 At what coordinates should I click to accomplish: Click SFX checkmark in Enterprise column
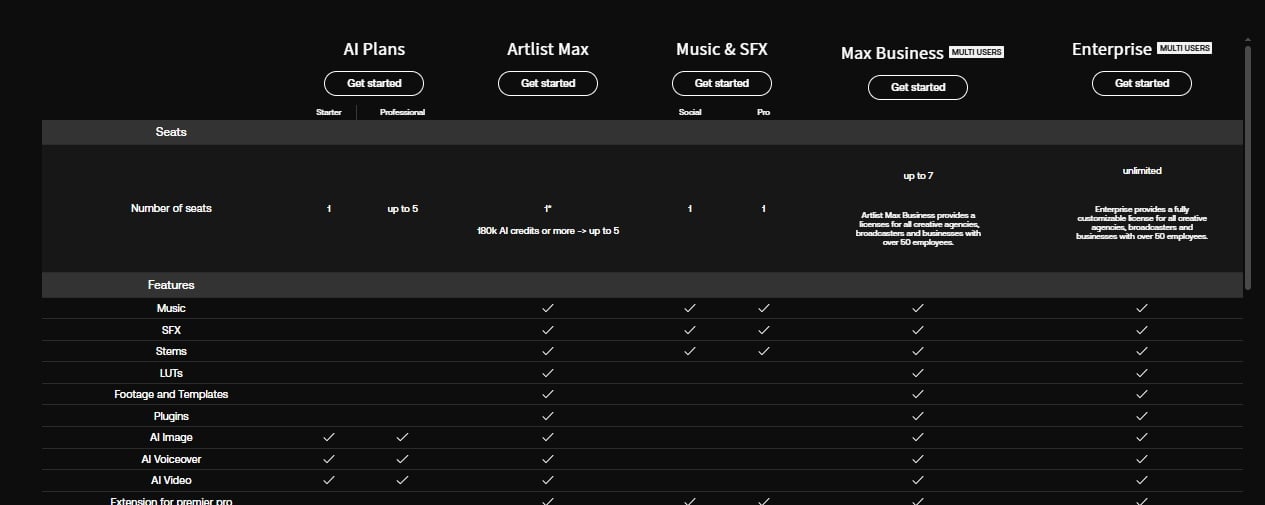pyautogui.click(x=1142, y=330)
